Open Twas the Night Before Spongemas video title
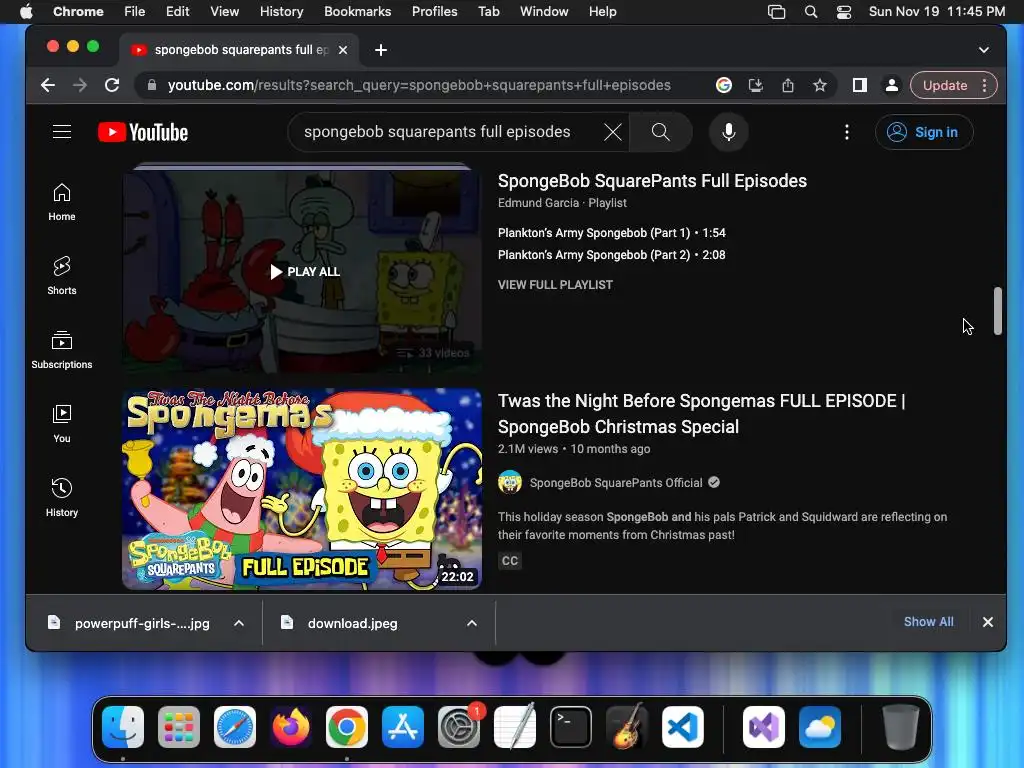 point(701,413)
